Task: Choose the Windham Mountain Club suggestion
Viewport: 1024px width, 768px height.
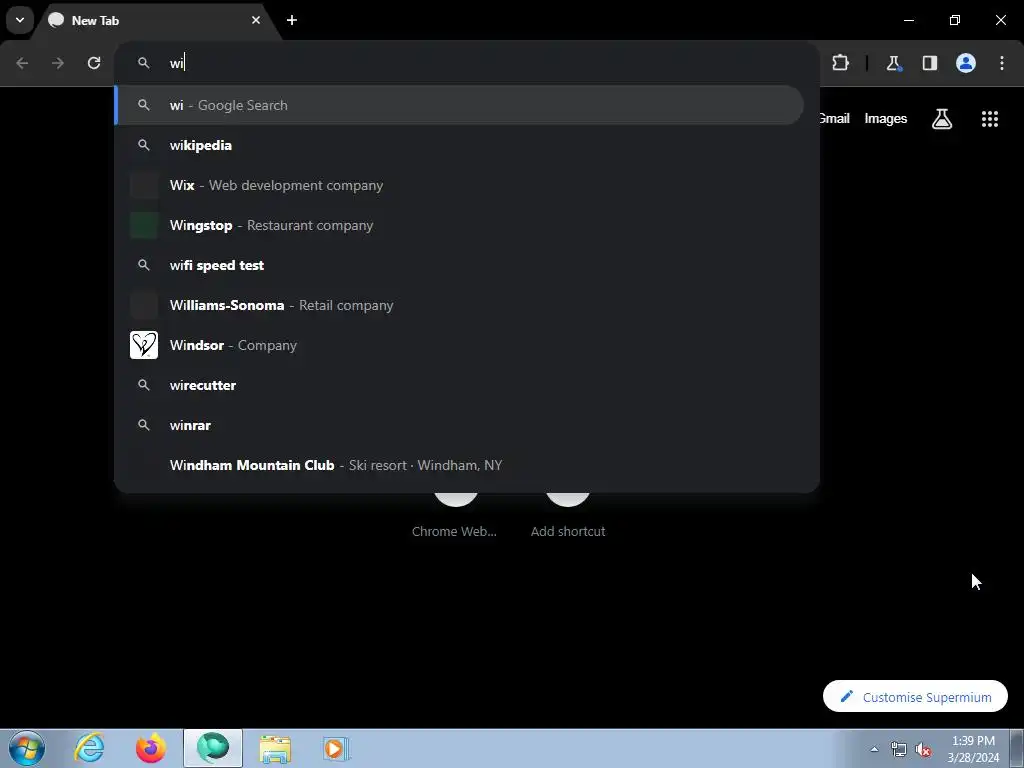Action: pos(459,465)
